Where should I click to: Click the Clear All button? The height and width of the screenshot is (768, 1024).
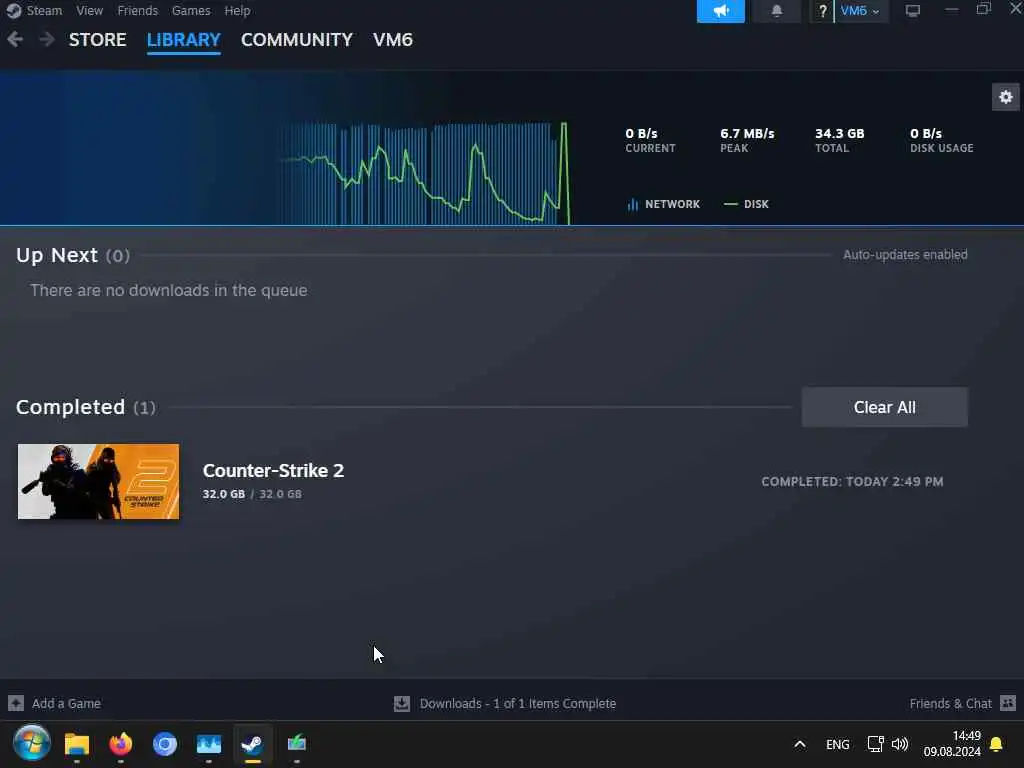[x=884, y=408]
